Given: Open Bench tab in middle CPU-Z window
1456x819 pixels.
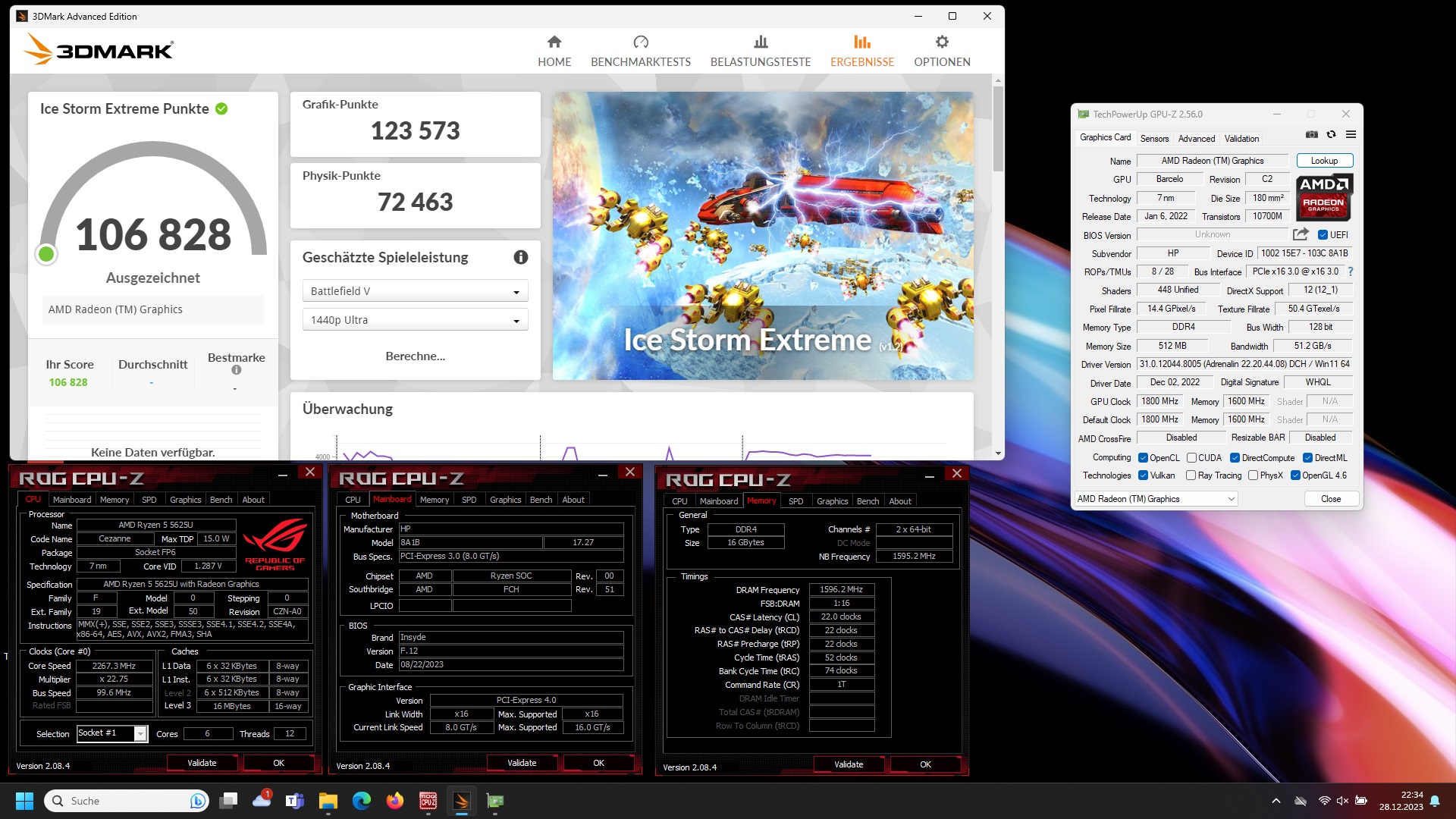Looking at the screenshot, I should tap(541, 500).
